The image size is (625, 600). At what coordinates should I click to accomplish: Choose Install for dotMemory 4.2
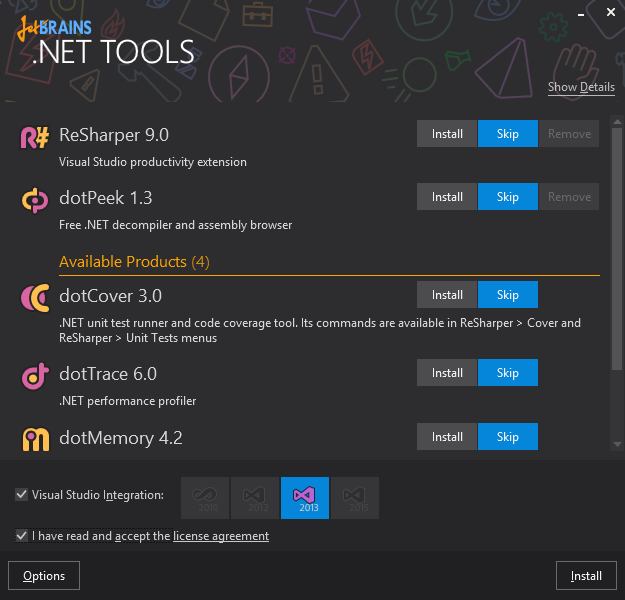coord(447,437)
